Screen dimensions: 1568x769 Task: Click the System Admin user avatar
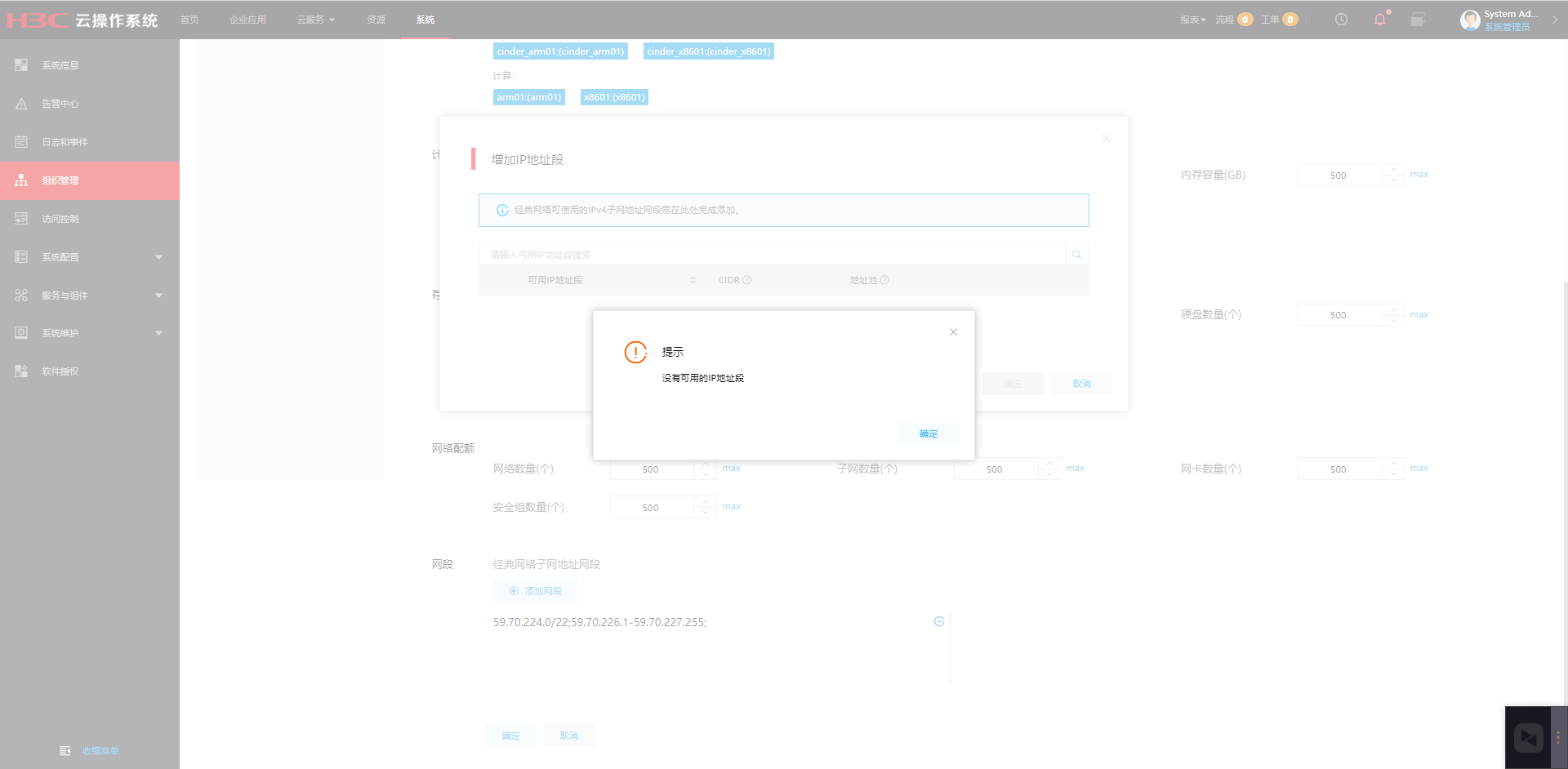pos(1470,20)
